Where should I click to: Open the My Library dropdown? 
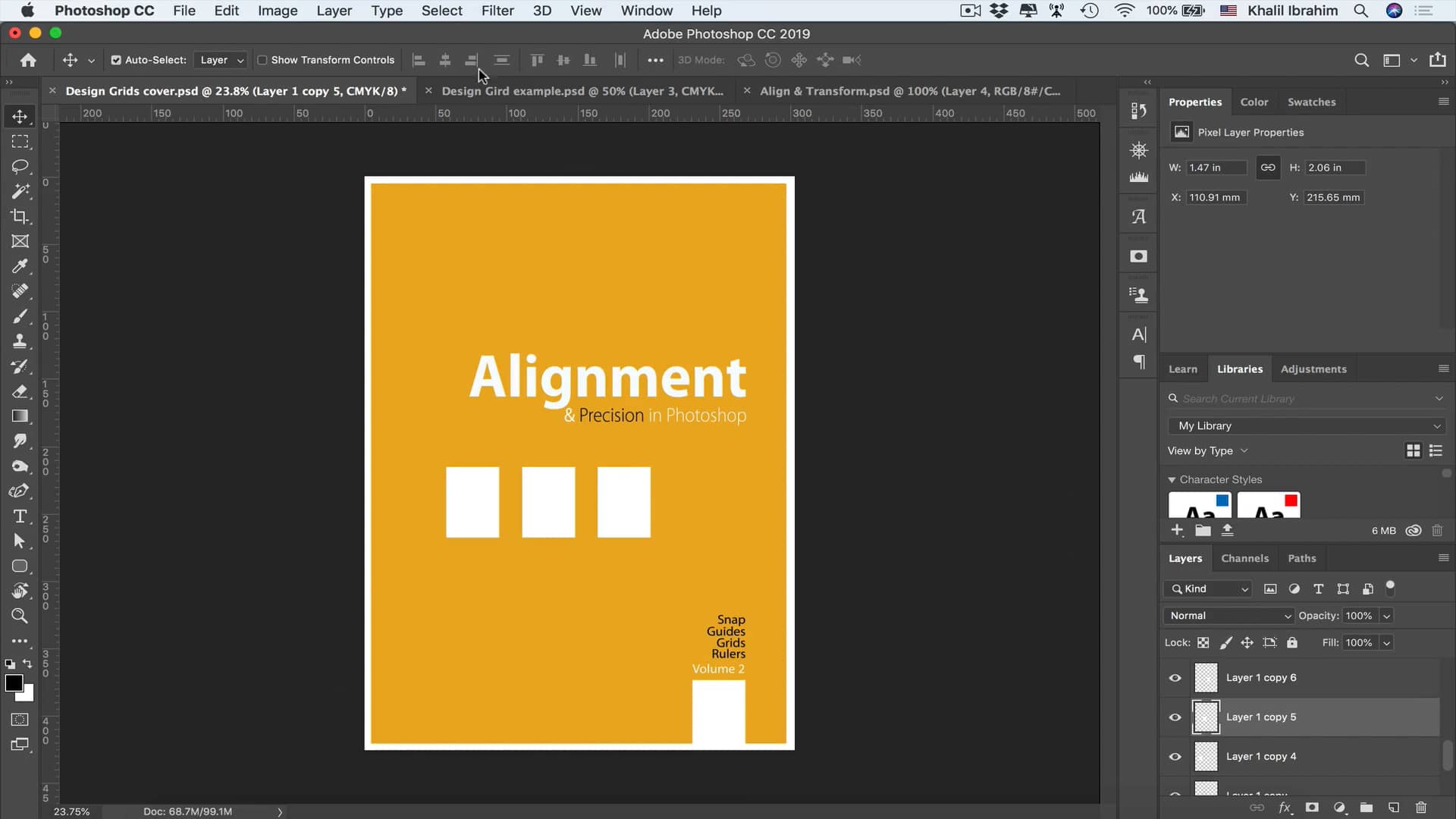pyautogui.click(x=1306, y=425)
